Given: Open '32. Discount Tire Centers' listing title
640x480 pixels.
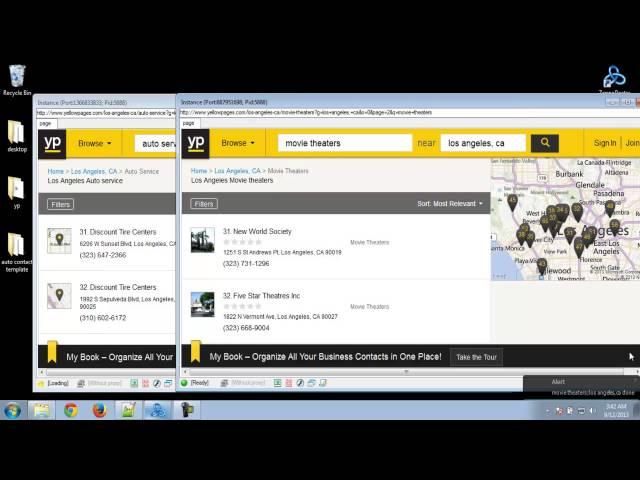Looking at the screenshot, I should (x=118, y=287).
